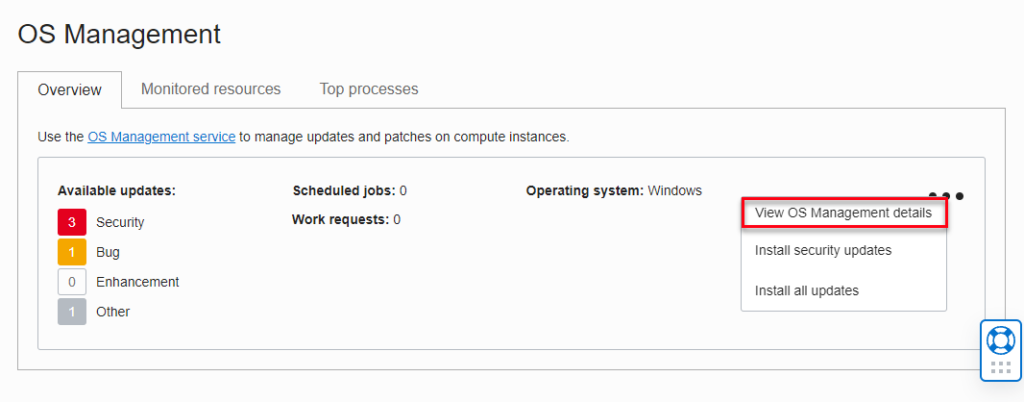Choose Install security updates option
The height and width of the screenshot is (402, 1024).
(x=823, y=251)
